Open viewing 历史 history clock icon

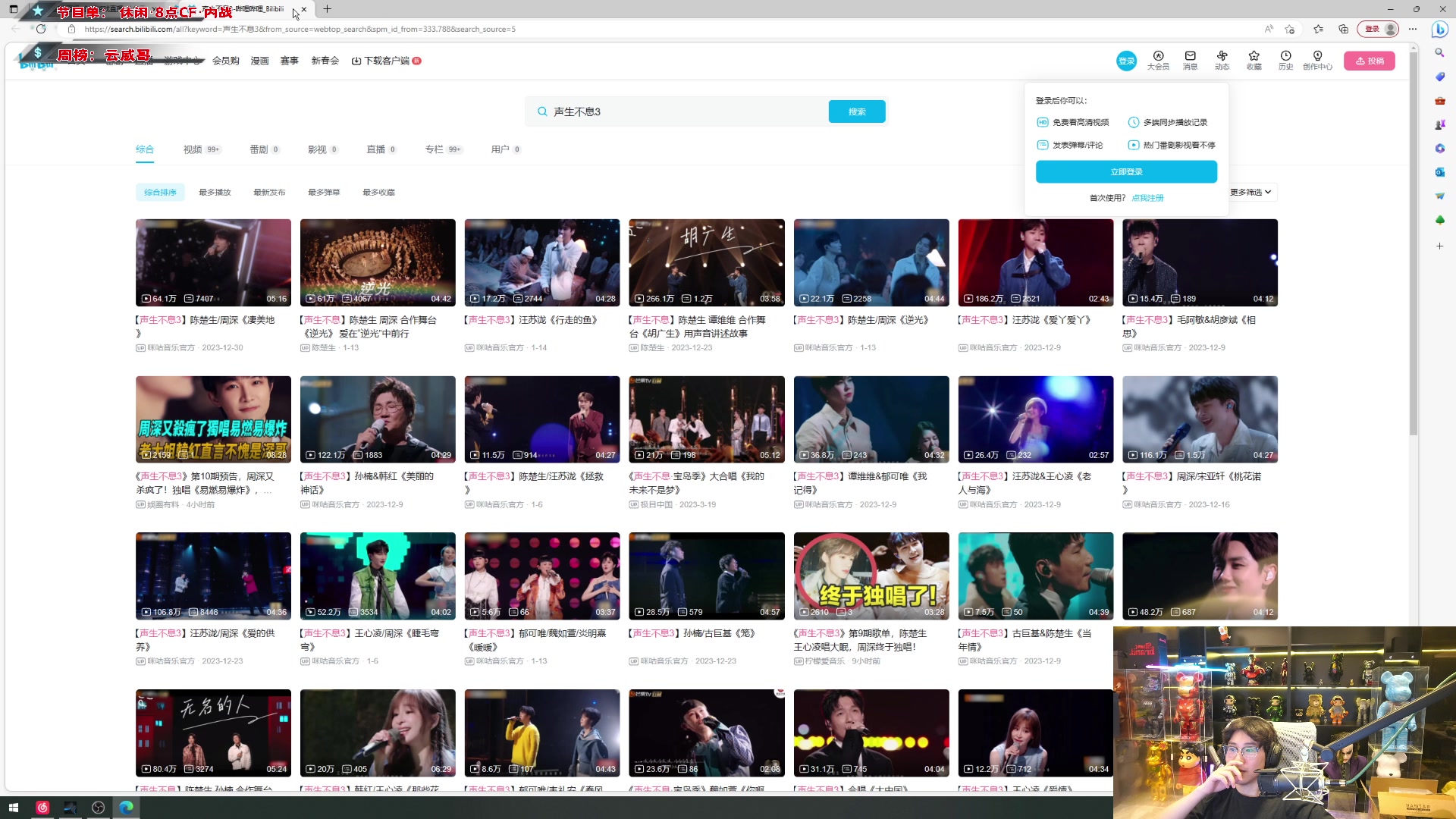point(1286,61)
